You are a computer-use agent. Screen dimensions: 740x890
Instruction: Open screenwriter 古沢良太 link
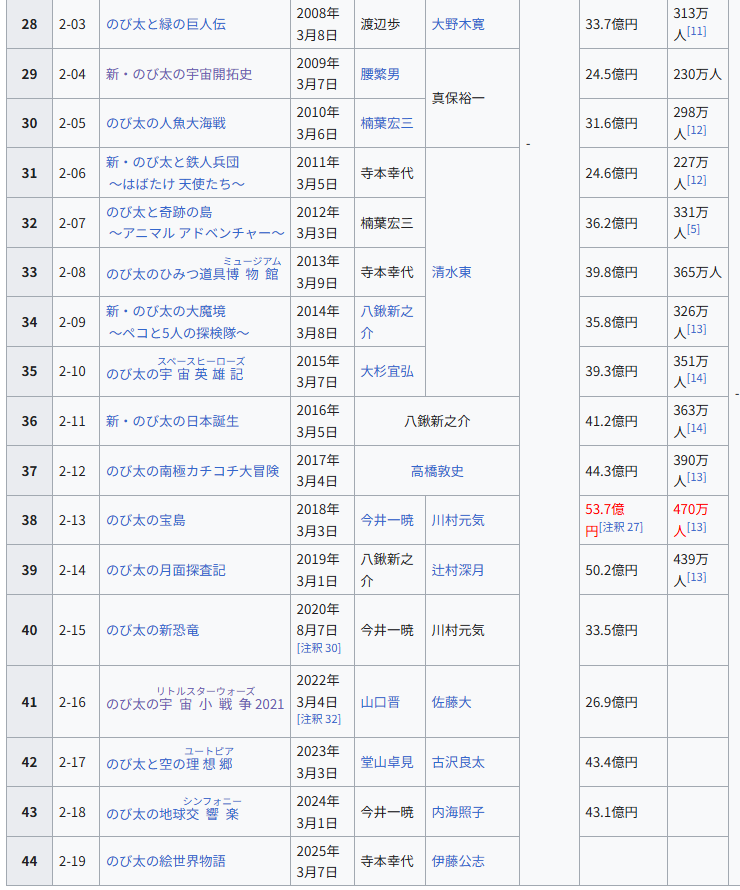[x=458, y=762]
